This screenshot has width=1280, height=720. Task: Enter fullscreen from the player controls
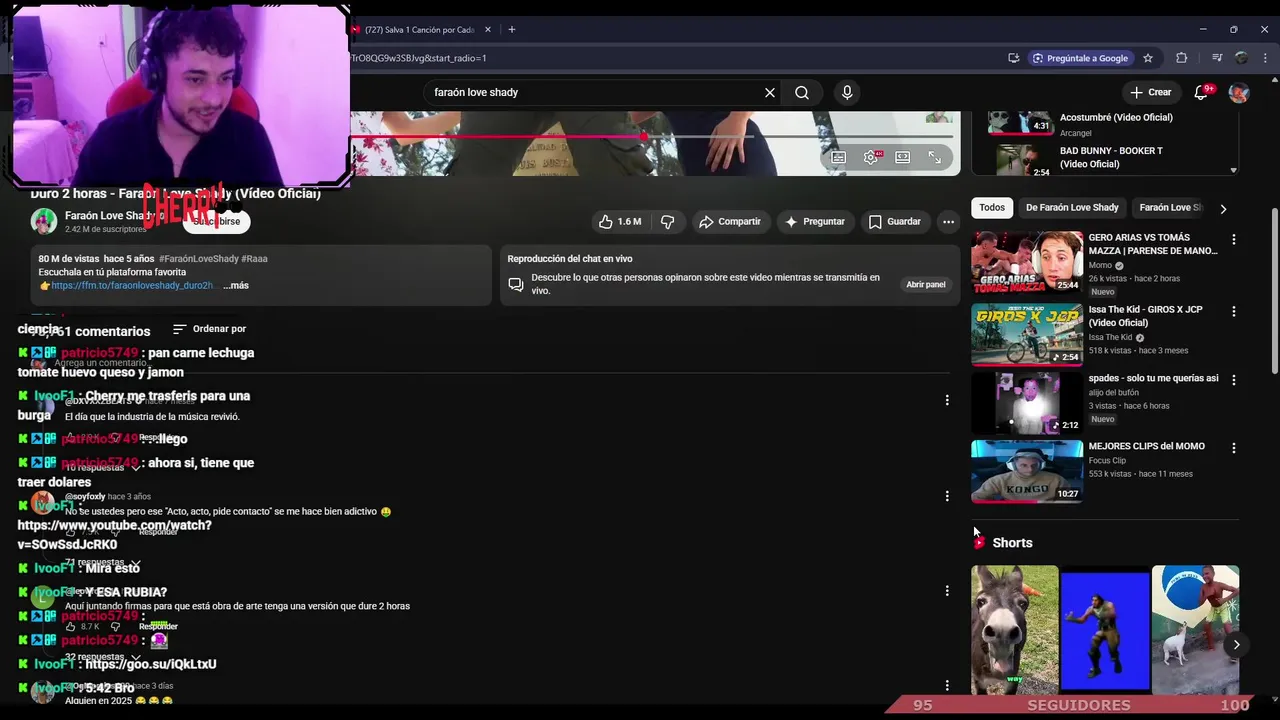coord(934,157)
